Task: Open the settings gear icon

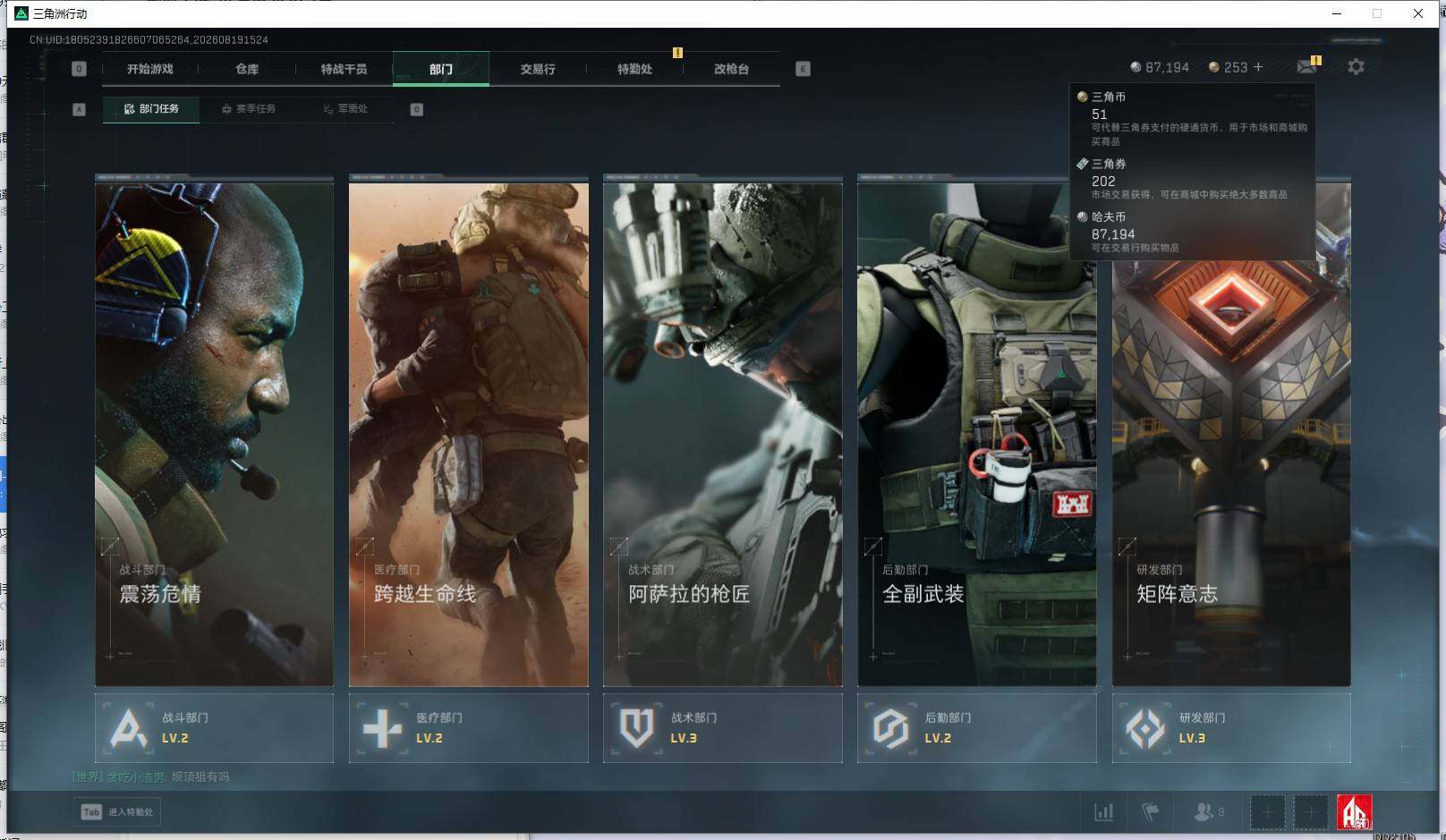Action: tap(1356, 67)
